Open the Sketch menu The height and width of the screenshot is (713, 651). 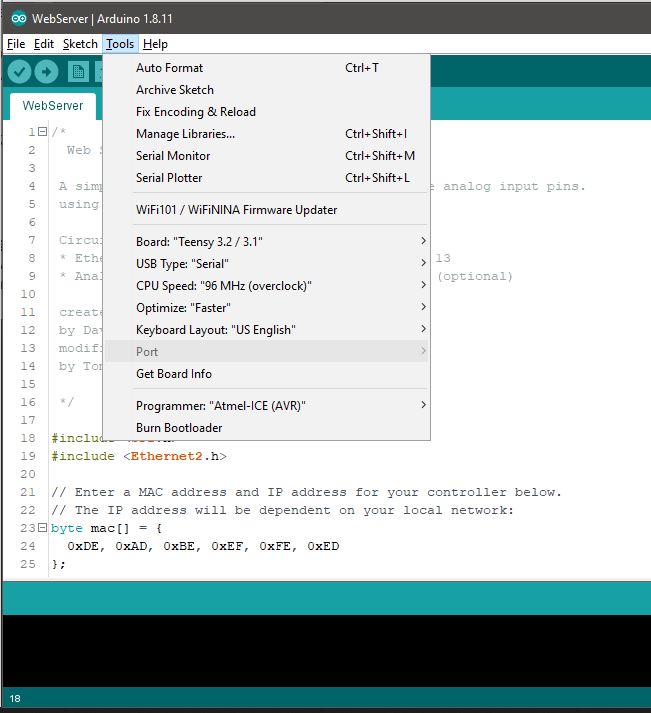80,44
